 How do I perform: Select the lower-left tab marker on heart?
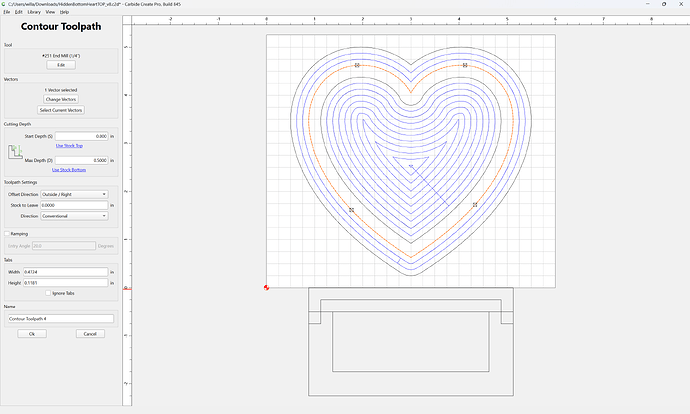[x=351, y=210]
